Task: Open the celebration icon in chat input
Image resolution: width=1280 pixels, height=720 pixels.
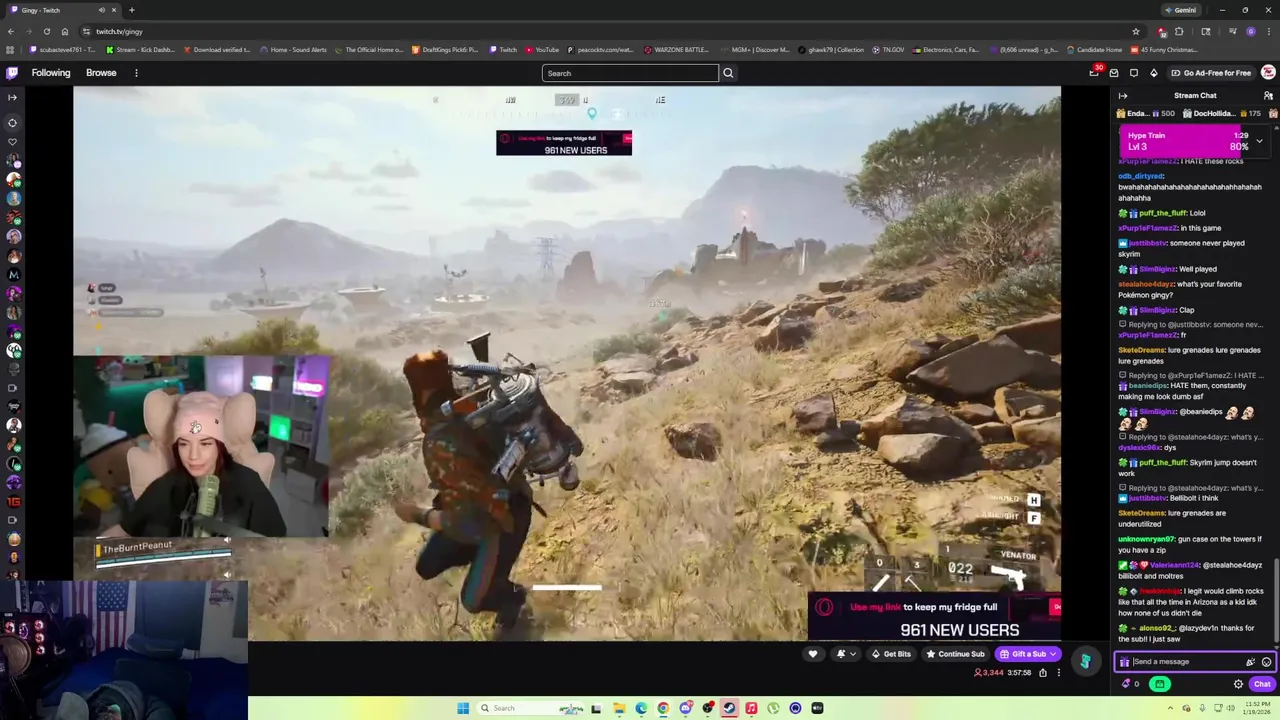Action: tap(1250, 662)
